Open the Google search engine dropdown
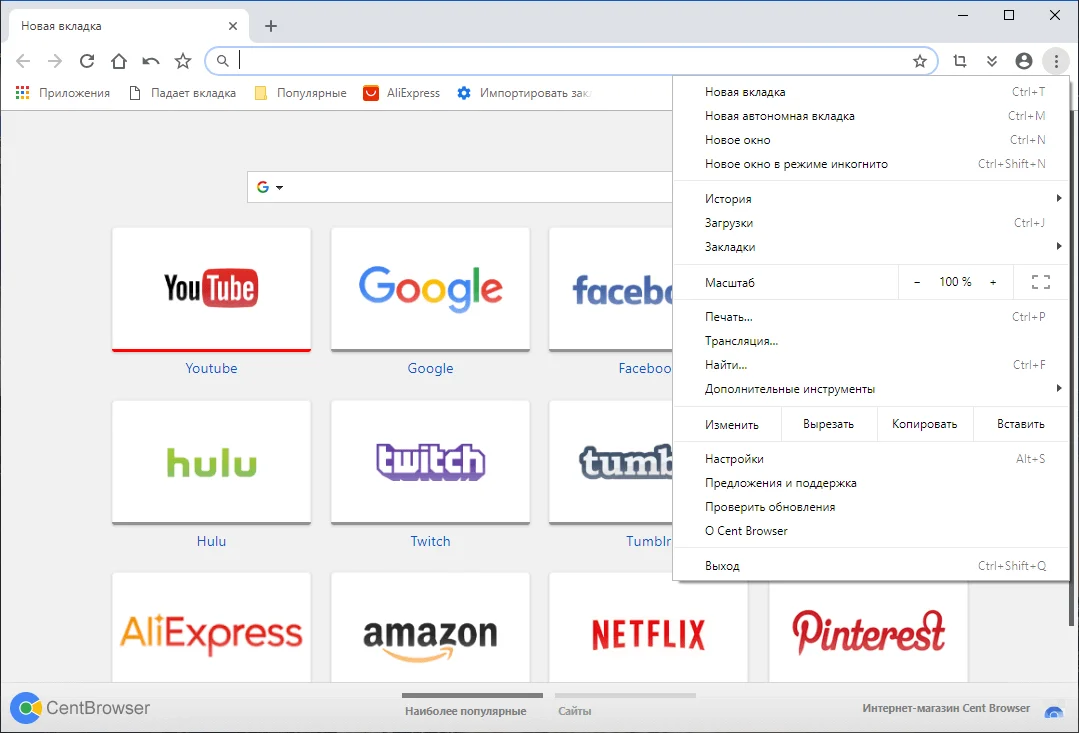This screenshot has height=733, width=1079. [x=270, y=187]
